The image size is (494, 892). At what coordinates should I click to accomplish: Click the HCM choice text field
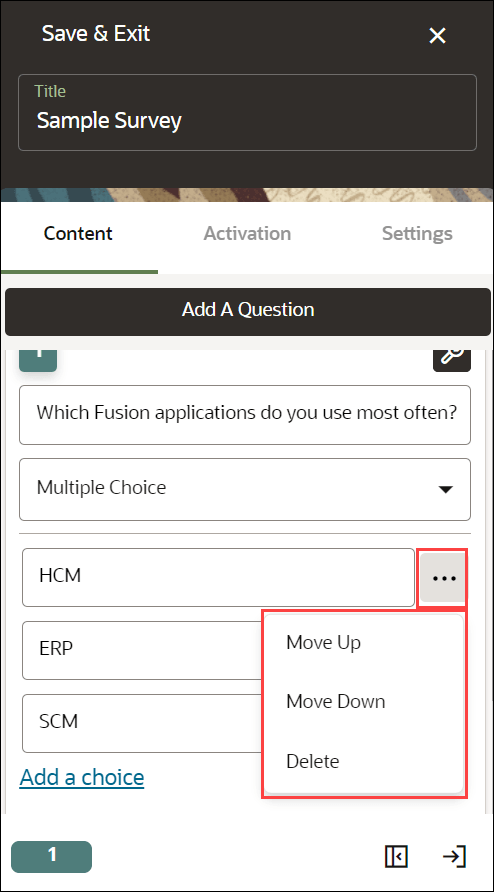point(219,577)
